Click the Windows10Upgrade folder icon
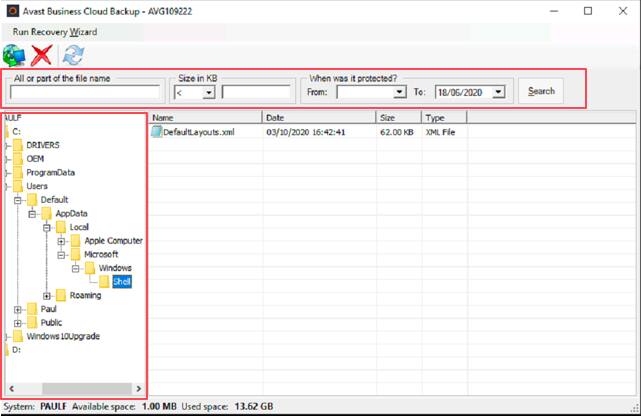This screenshot has height=416, width=641. [18, 336]
